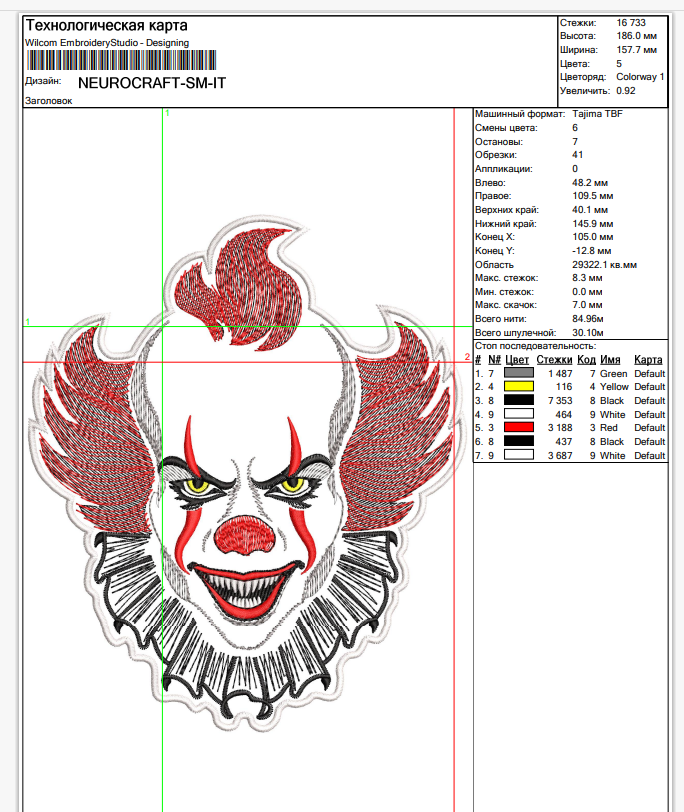
Task: Click the Green thread name
Action: coord(613,373)
